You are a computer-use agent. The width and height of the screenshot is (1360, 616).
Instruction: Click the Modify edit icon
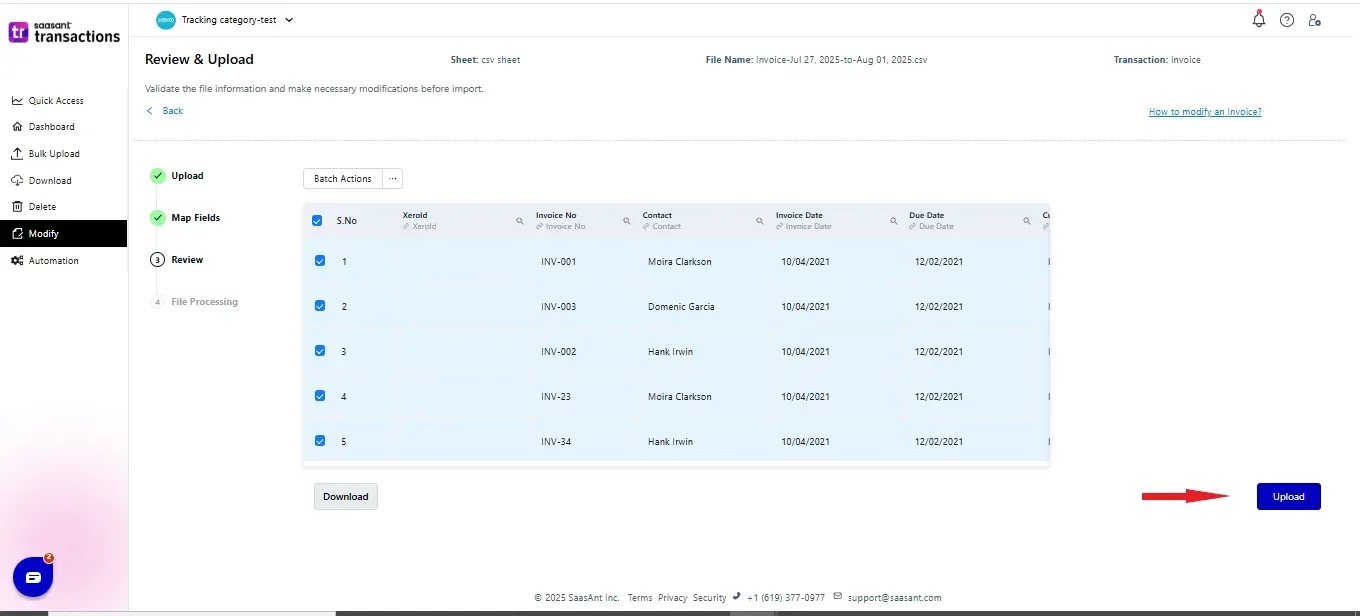(x=17, y=234)
